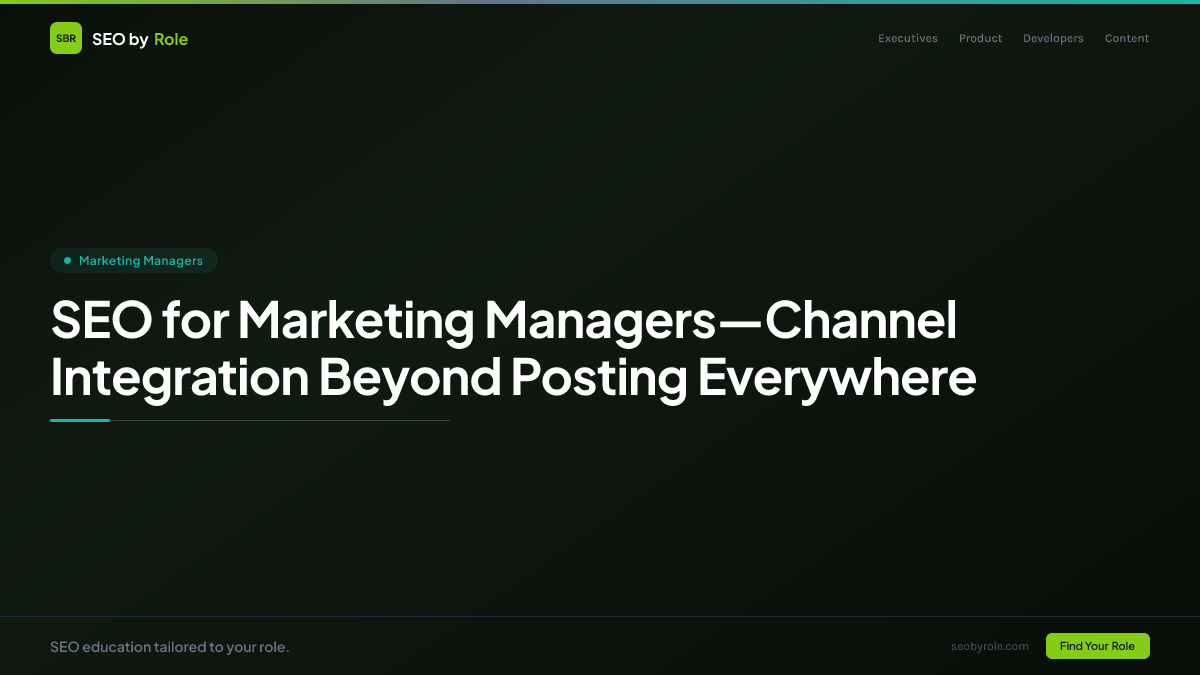The width and height of the screenshot is (1200, 675).
Task: Click the green 'Role' text in the header logo
Action: coord(171,39)
